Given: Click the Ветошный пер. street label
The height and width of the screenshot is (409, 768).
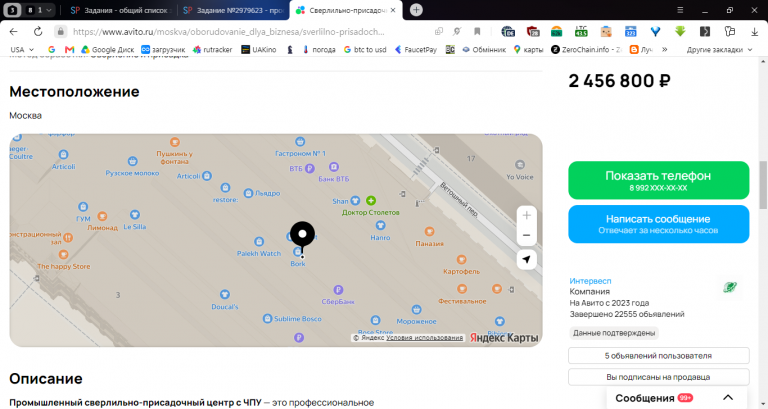Looking at the screenshot, I should click(458, 199).
